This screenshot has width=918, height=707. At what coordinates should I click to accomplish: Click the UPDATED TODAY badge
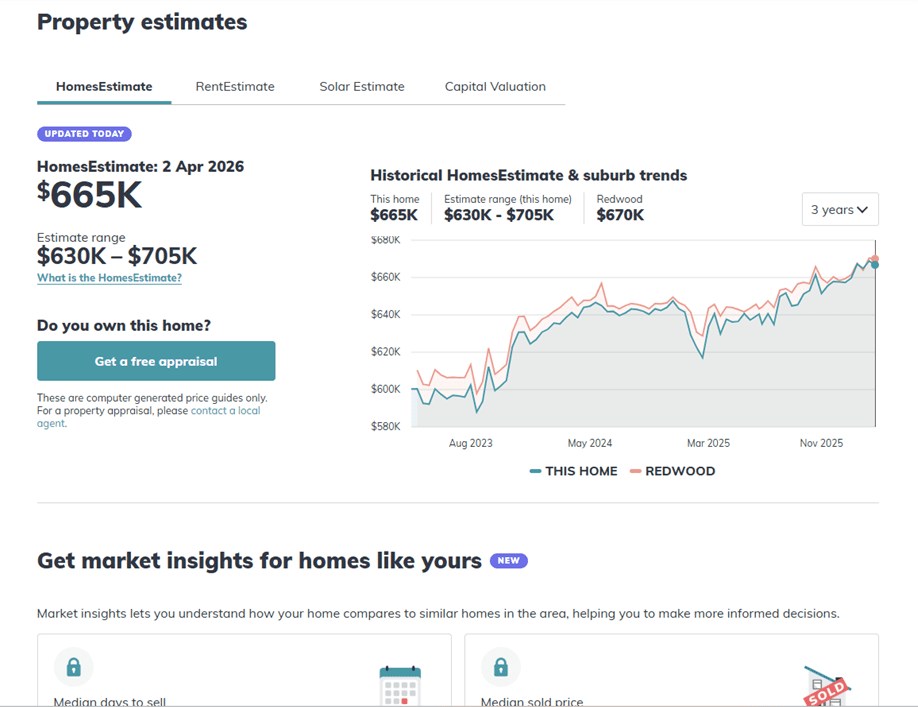click(x=84, y=134)
